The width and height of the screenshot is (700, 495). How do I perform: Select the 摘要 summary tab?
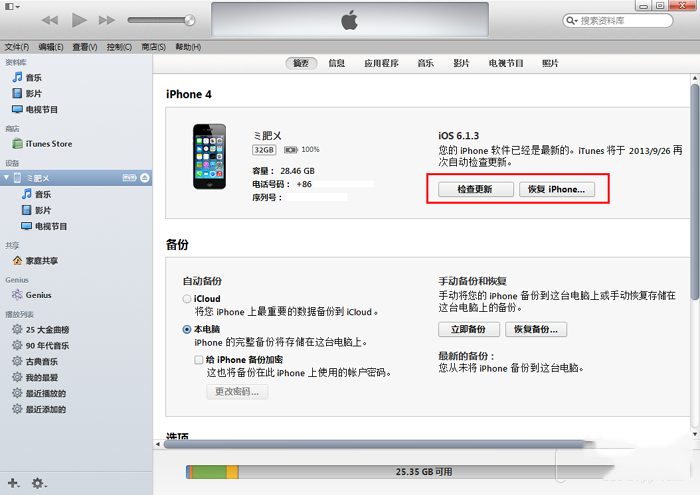pos(301,63)
